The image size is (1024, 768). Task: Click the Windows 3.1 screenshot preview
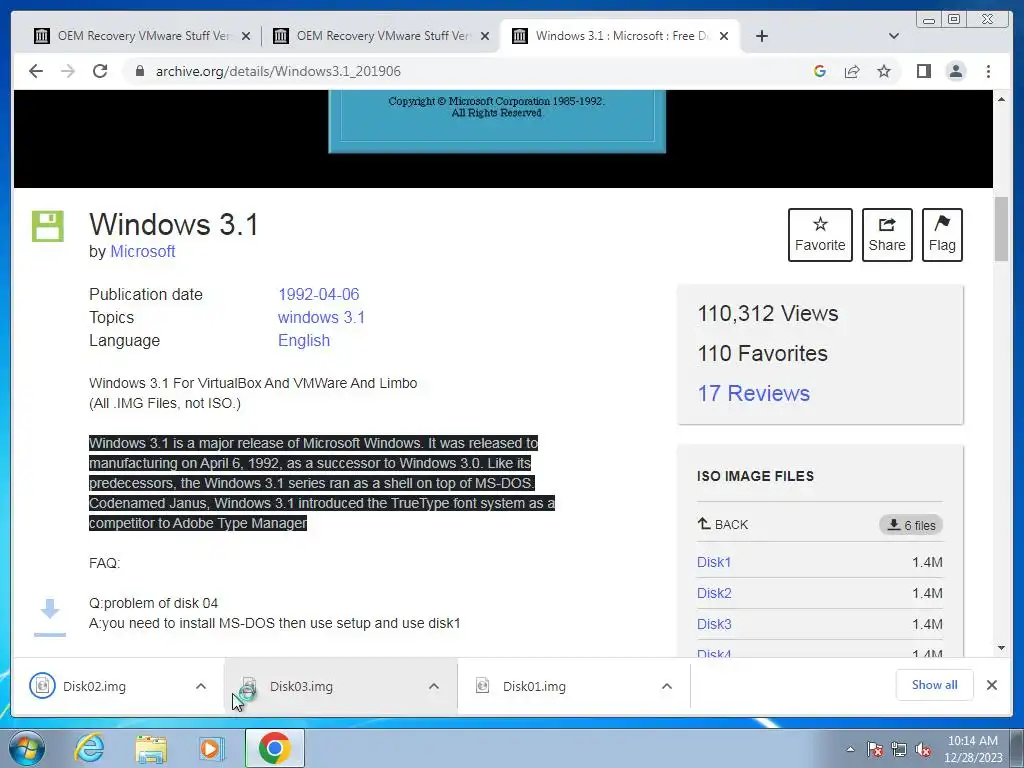click(497, 122)
